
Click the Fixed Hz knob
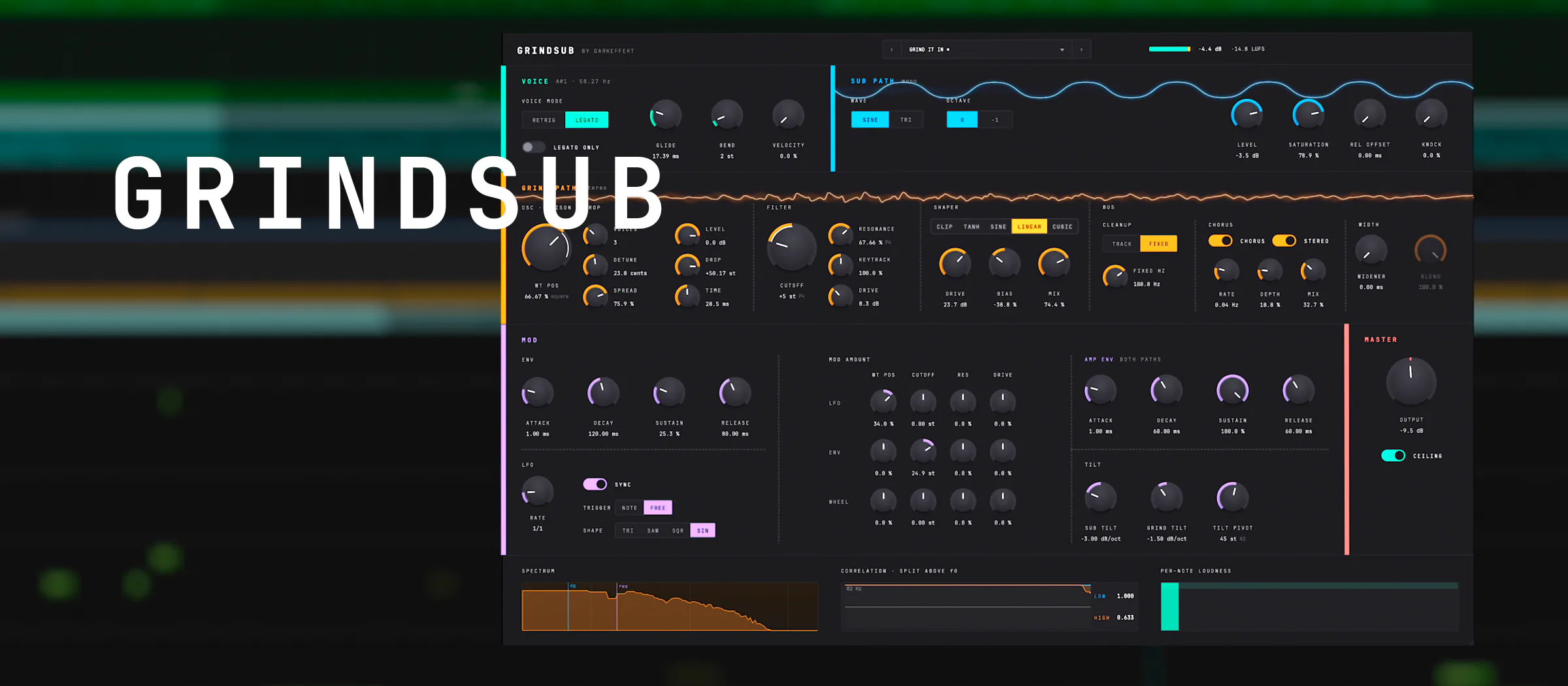1115,277
